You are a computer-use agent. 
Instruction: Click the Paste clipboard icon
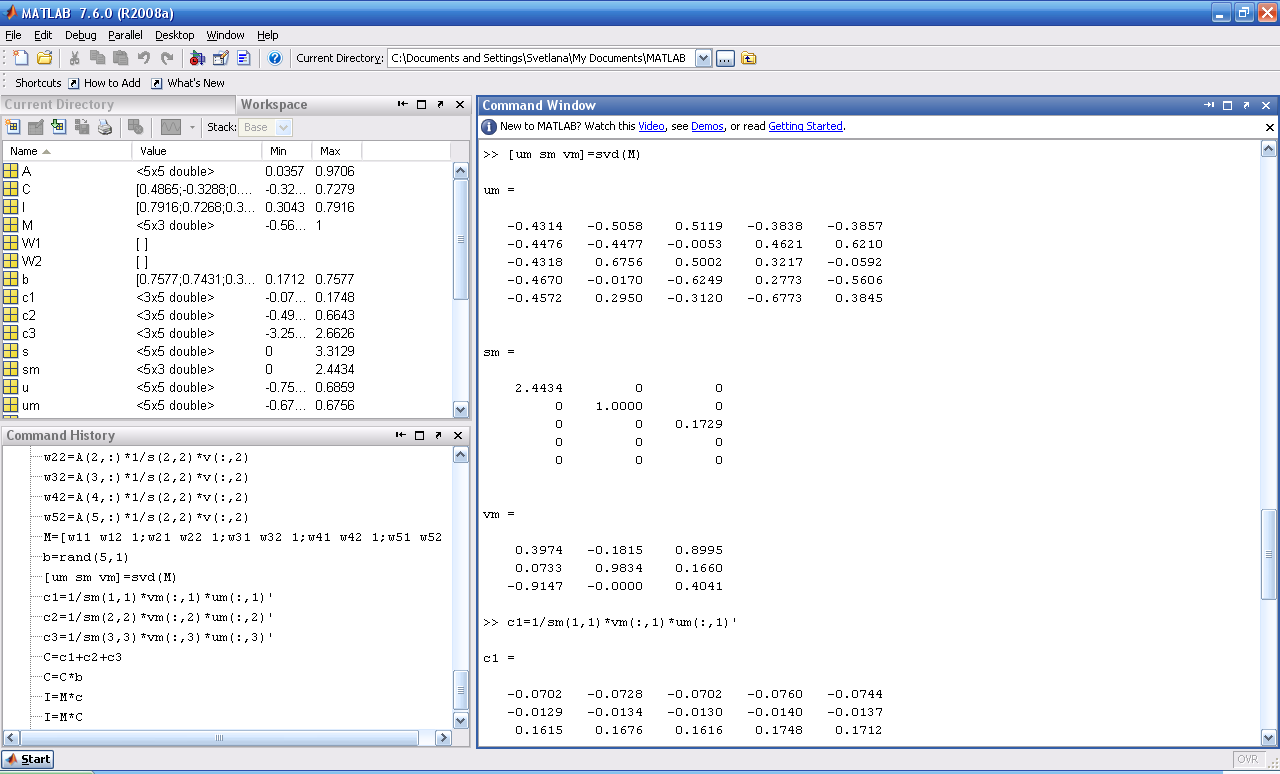point(120,58)
